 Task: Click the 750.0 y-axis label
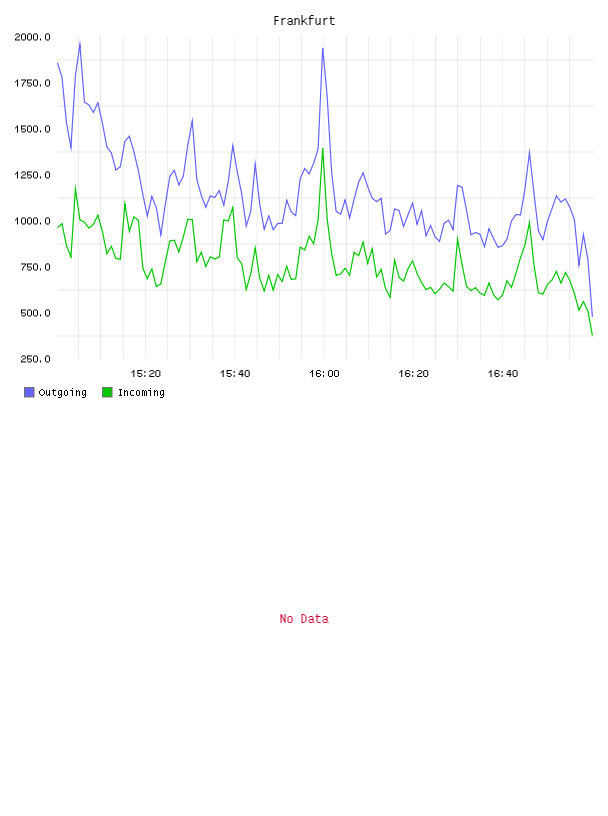click(x=35, y=267)
